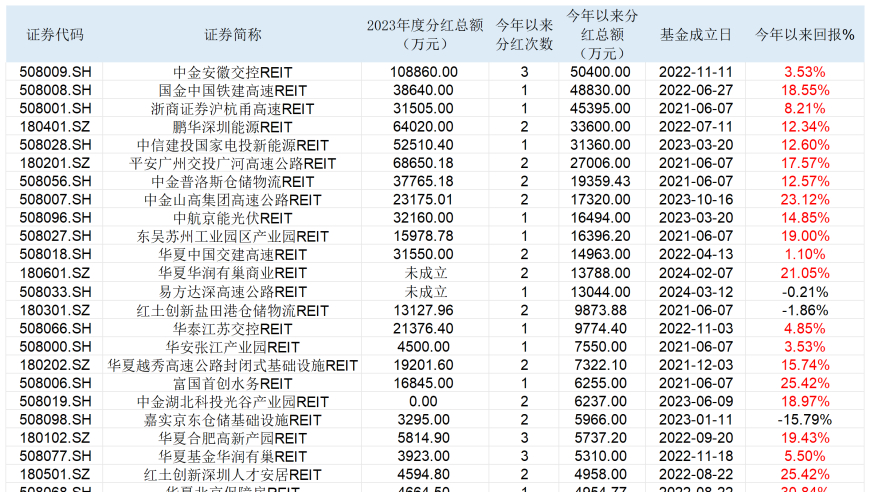
Task: Click code cell 508028.SH
Action: pos(55,145)
